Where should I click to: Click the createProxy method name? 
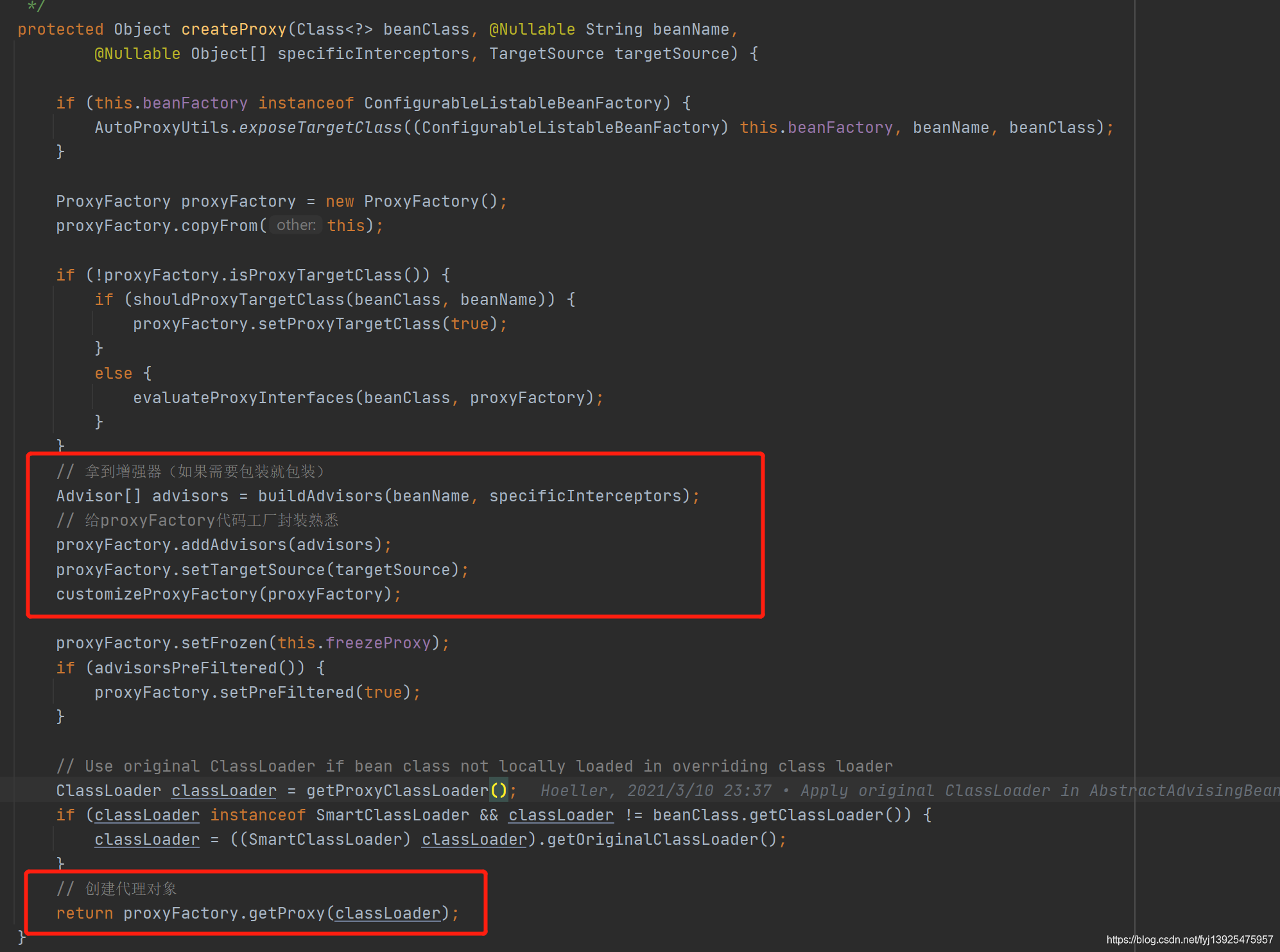(x=234, y=30)
